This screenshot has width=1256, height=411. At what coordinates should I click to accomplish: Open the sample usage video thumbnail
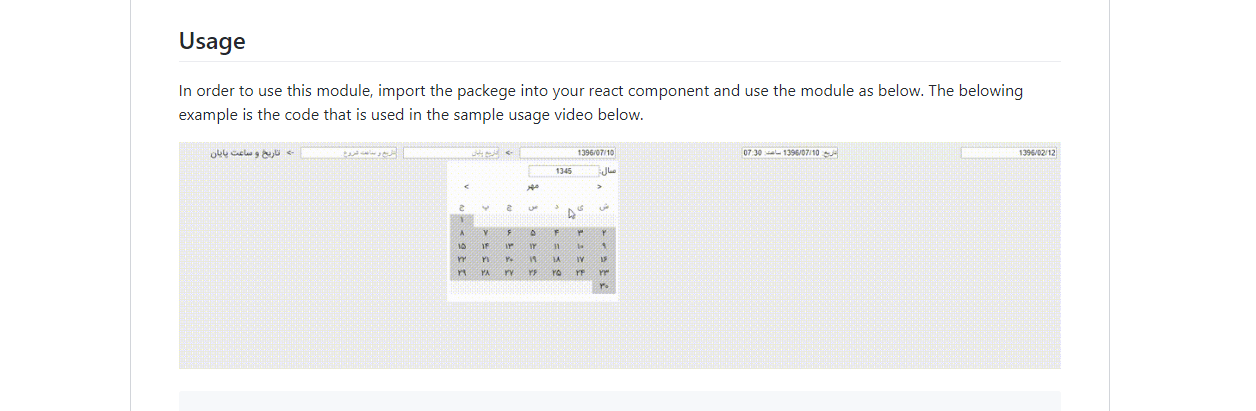coord(620,255)
